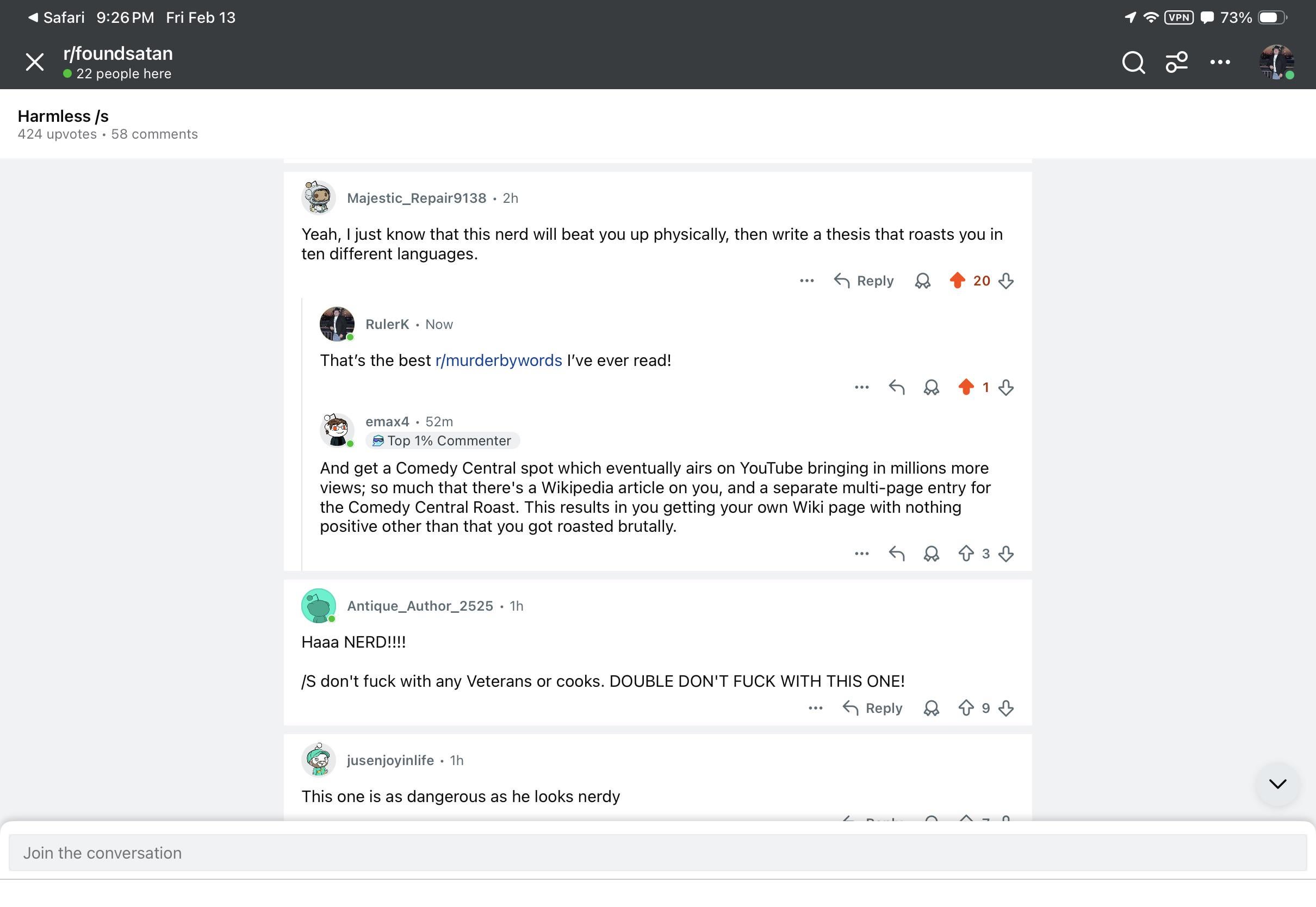Upvote emax4's Comedy Central comment
1316x907 pixels.
click(966, 554)
